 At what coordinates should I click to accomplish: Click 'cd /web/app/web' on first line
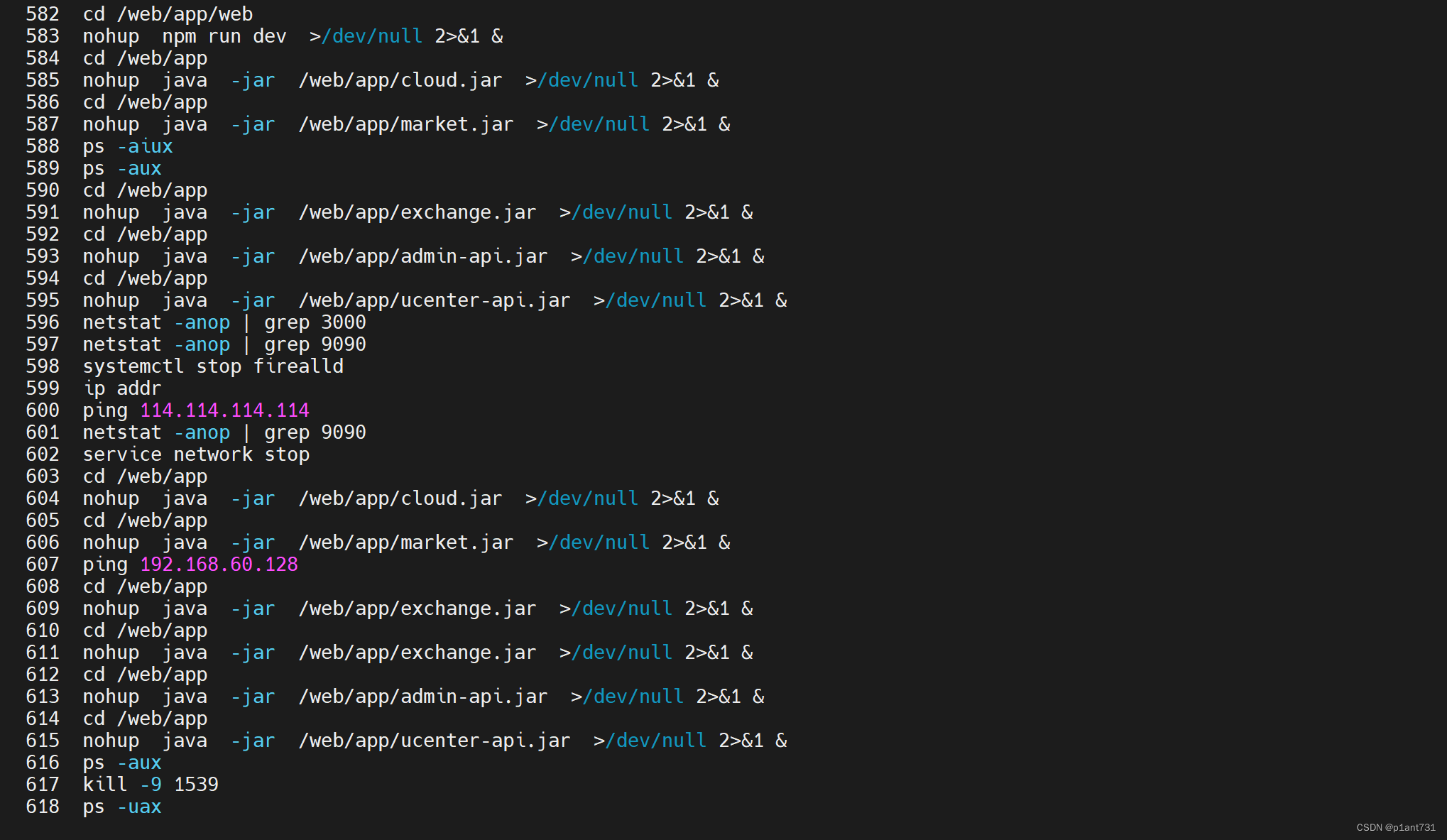[x=168, y=14]
